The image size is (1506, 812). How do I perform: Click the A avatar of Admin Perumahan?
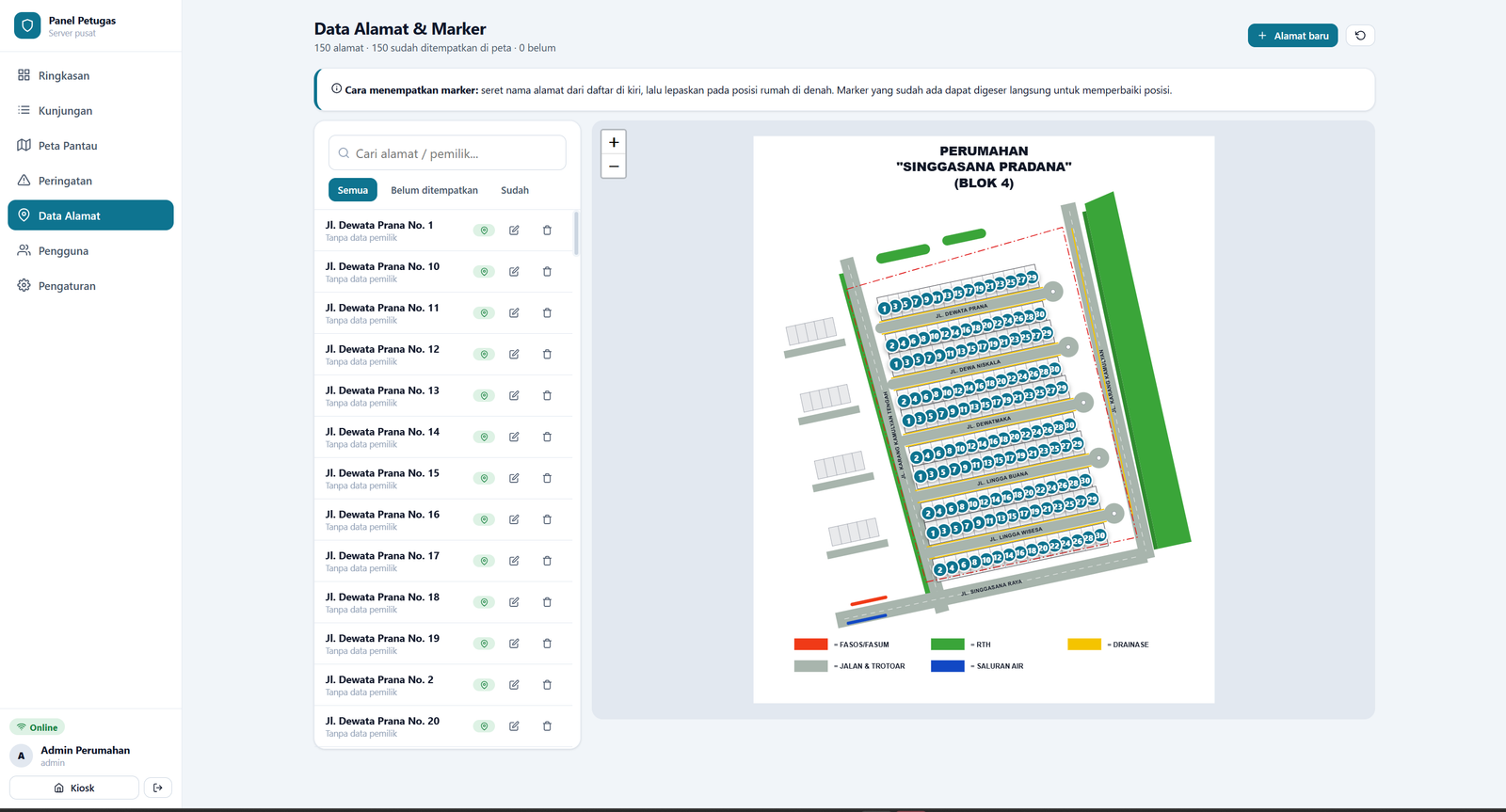pyautogui.click(x=22, y=756)
